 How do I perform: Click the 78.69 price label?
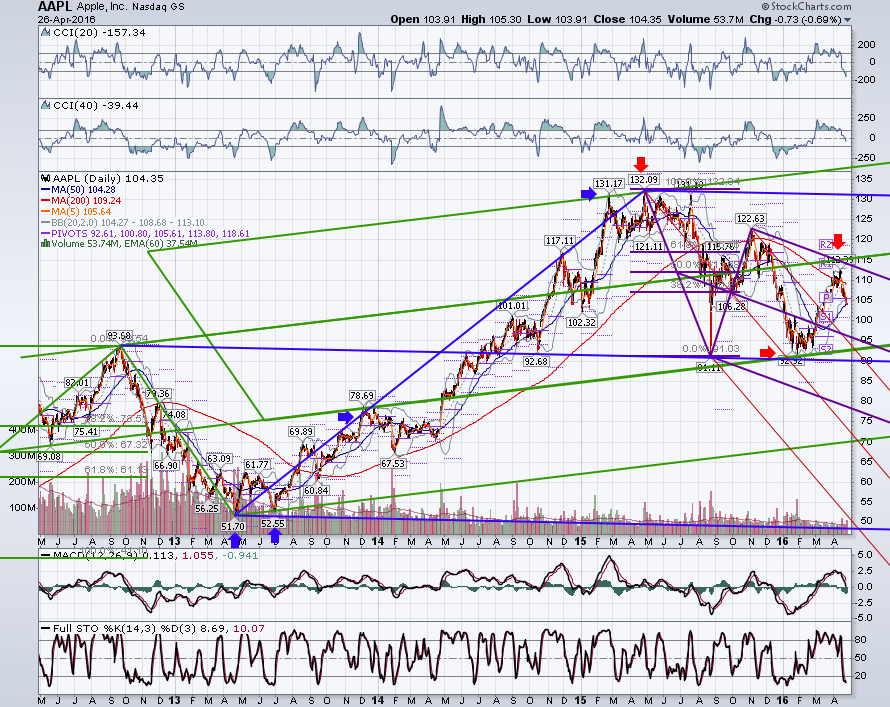(x=362, y=395)
